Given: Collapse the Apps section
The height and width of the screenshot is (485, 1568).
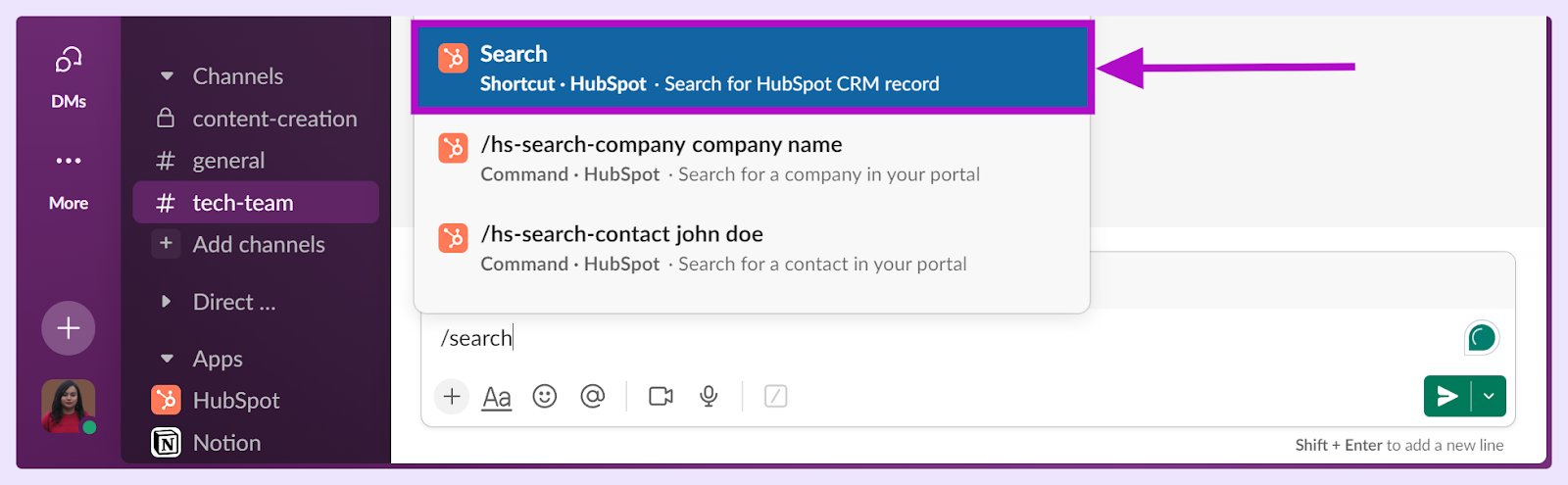Looking at the screenshot, I should click(x=168, y=359).
